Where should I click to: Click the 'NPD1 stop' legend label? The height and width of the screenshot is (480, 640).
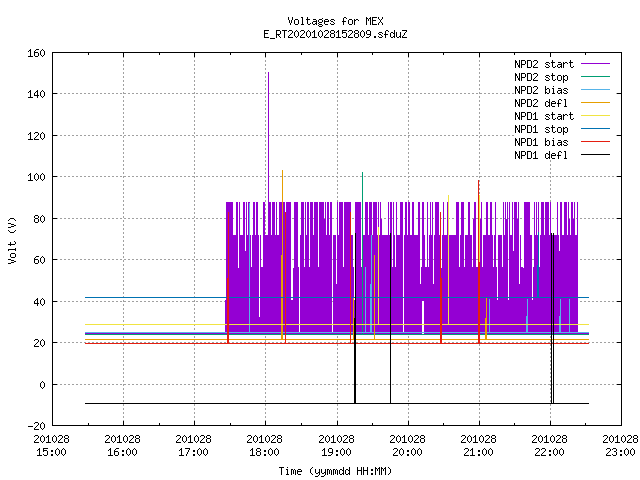[541, 129]
